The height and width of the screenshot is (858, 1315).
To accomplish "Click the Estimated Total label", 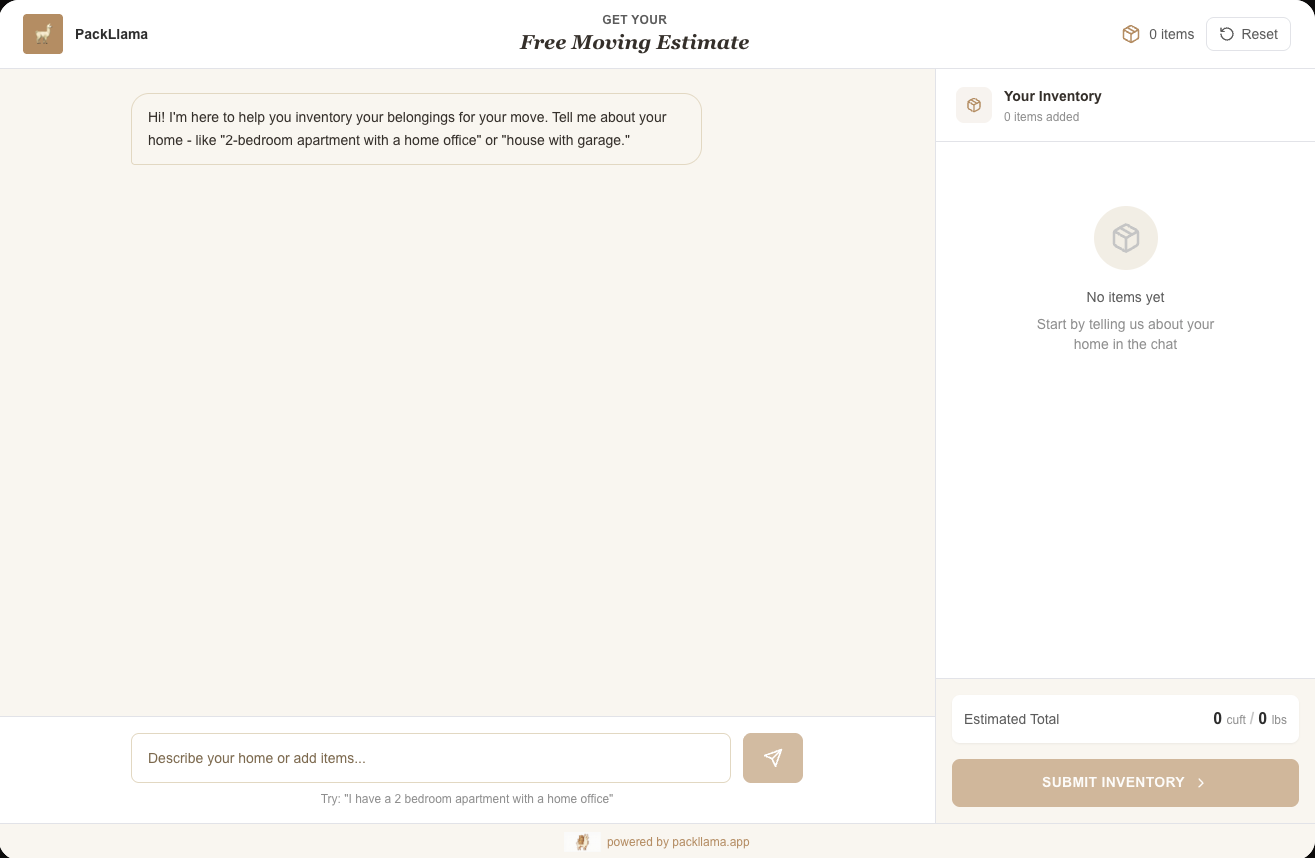I will click(x=1011, y=719).
